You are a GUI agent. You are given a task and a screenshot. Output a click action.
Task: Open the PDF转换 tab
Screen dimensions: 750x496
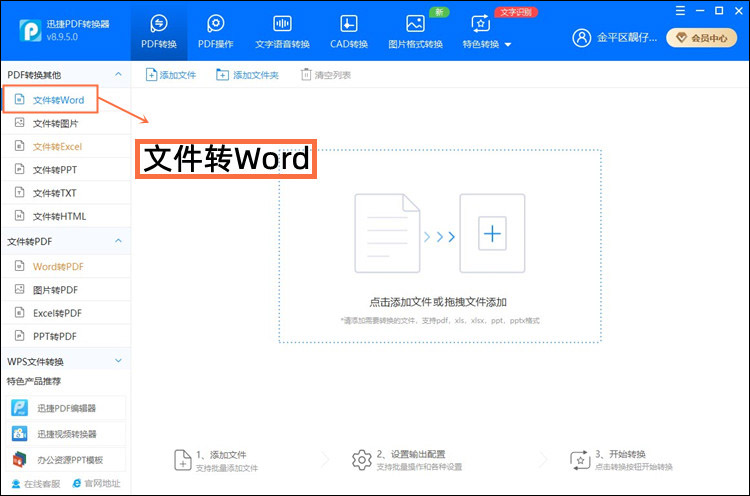[159, 32]
